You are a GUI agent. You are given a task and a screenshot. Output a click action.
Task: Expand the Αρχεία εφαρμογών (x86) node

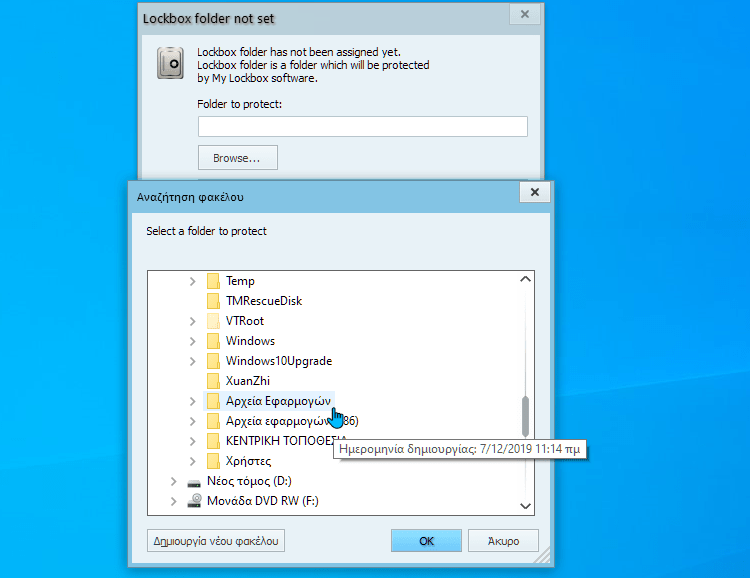(x=192, y=421)
